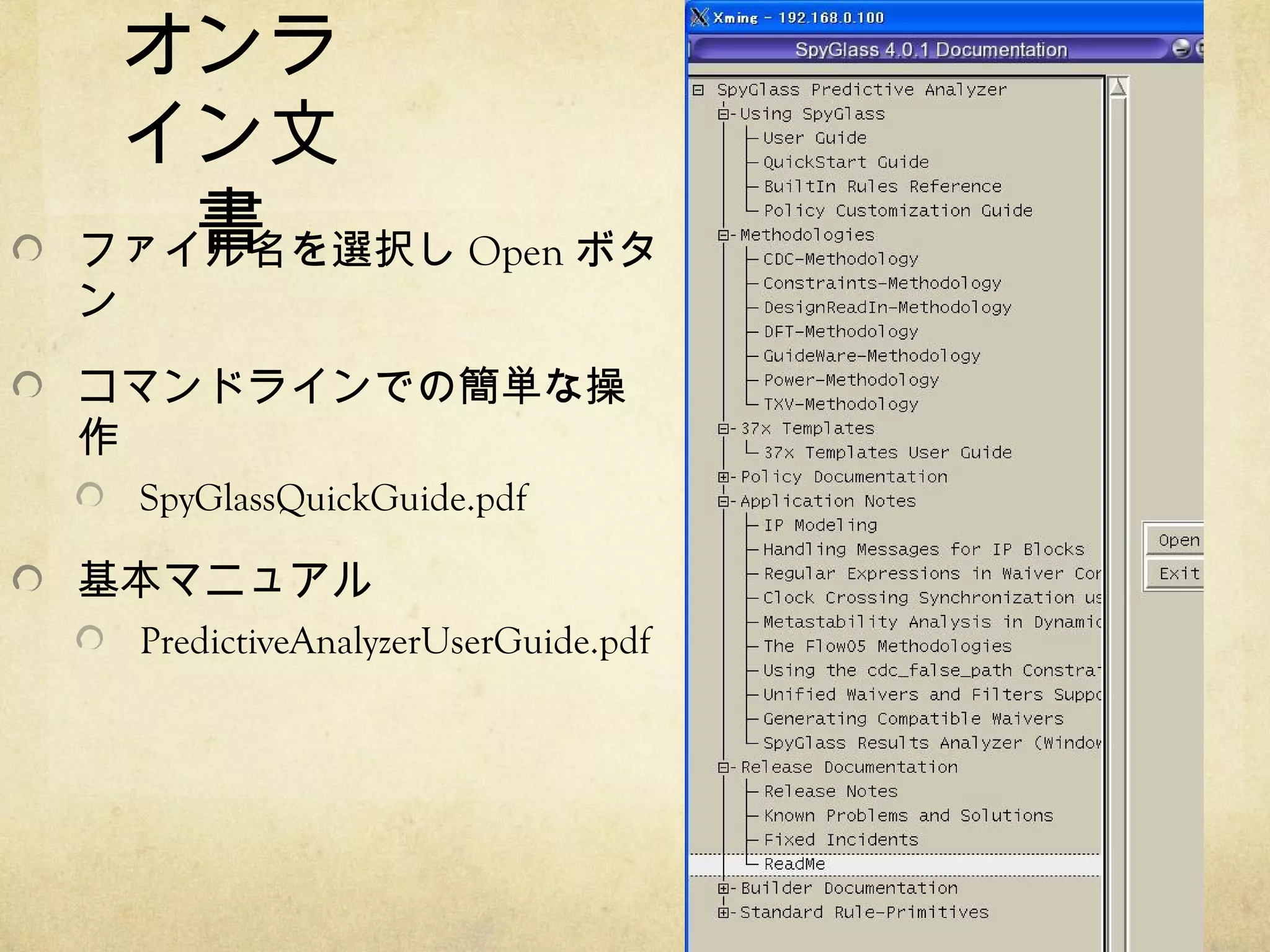Image resolution: width=1270 pixels, height=952 pixels.
Task: Select the highlighted ReadMe entry
Action: pyautogui.click(x=794, y=864)
